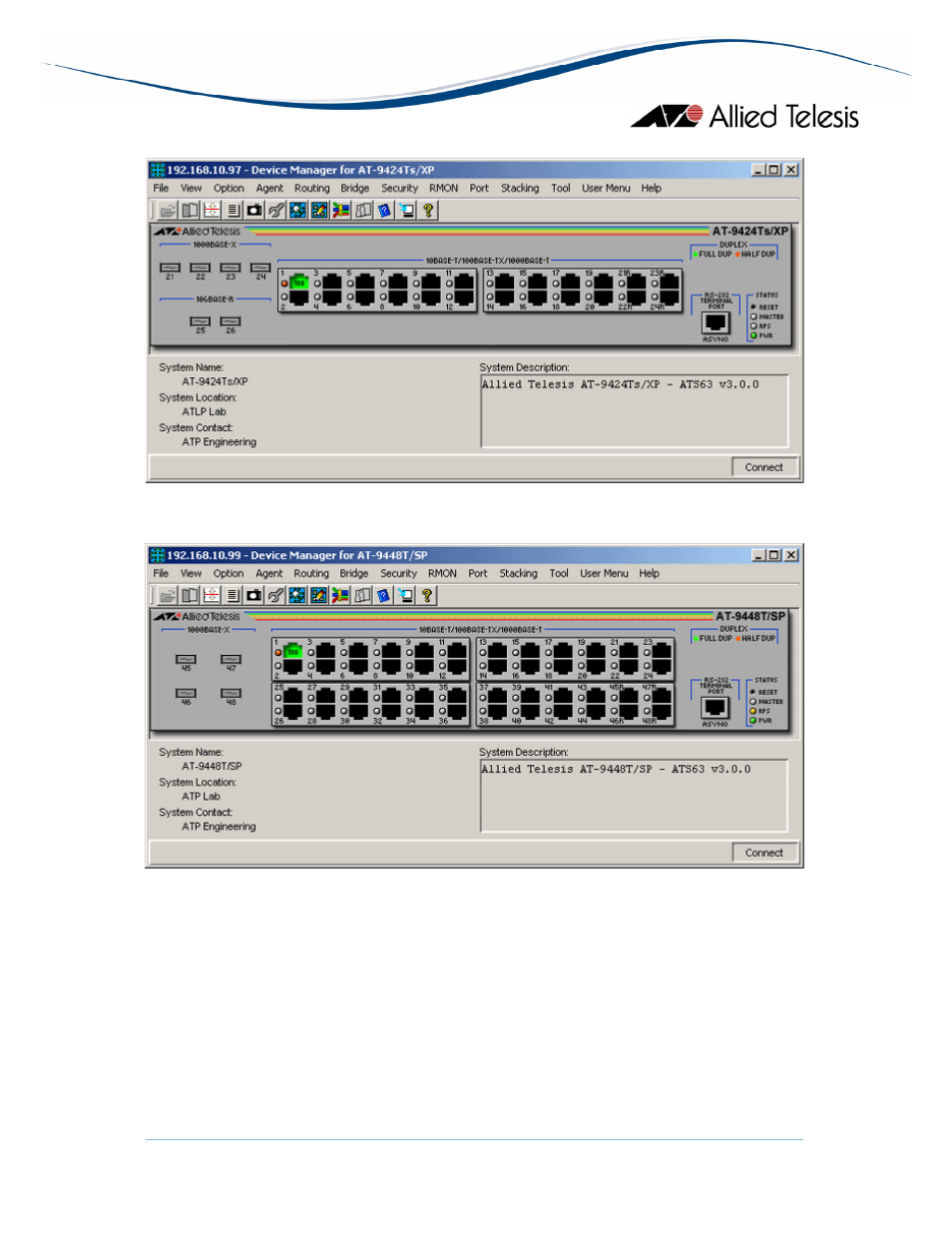This screenshot has width=952, height=1233.
Task: Open the Routing menu in AT-9424Ts/XP window
Action: pos(311,189)
